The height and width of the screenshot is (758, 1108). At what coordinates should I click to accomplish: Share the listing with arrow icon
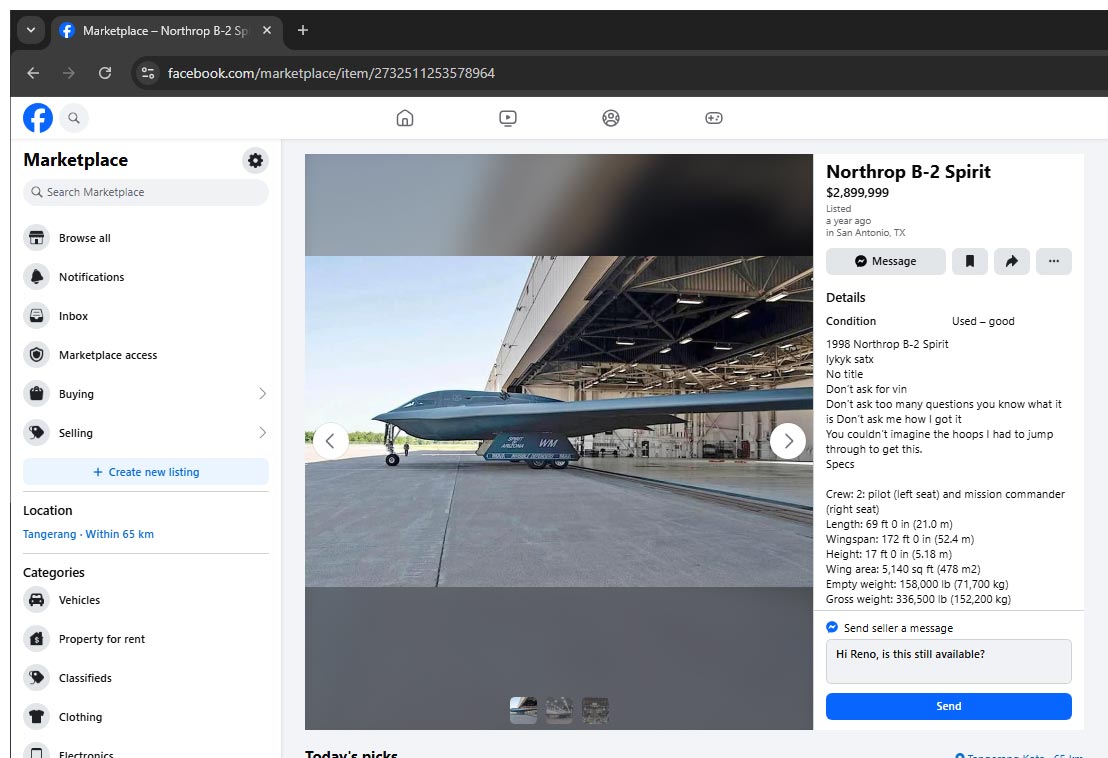(x=1011, y=261)
